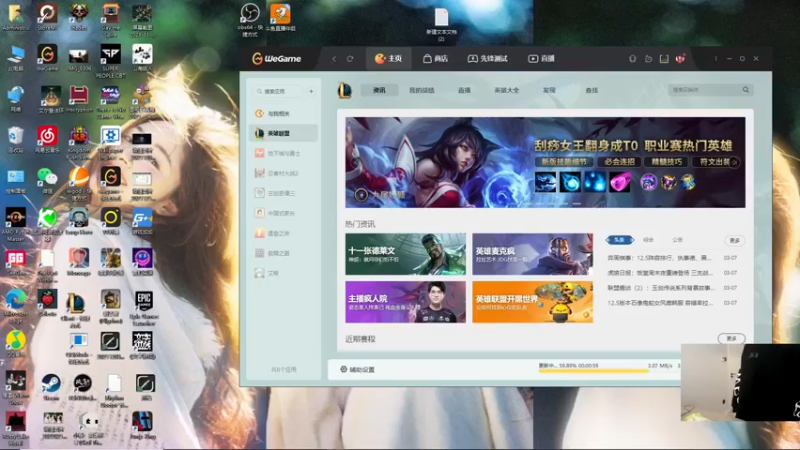Open the OBS shortcut on desktop top
Image resolution: width=800 pixels, height=450 pixels.
pos(250,20)
